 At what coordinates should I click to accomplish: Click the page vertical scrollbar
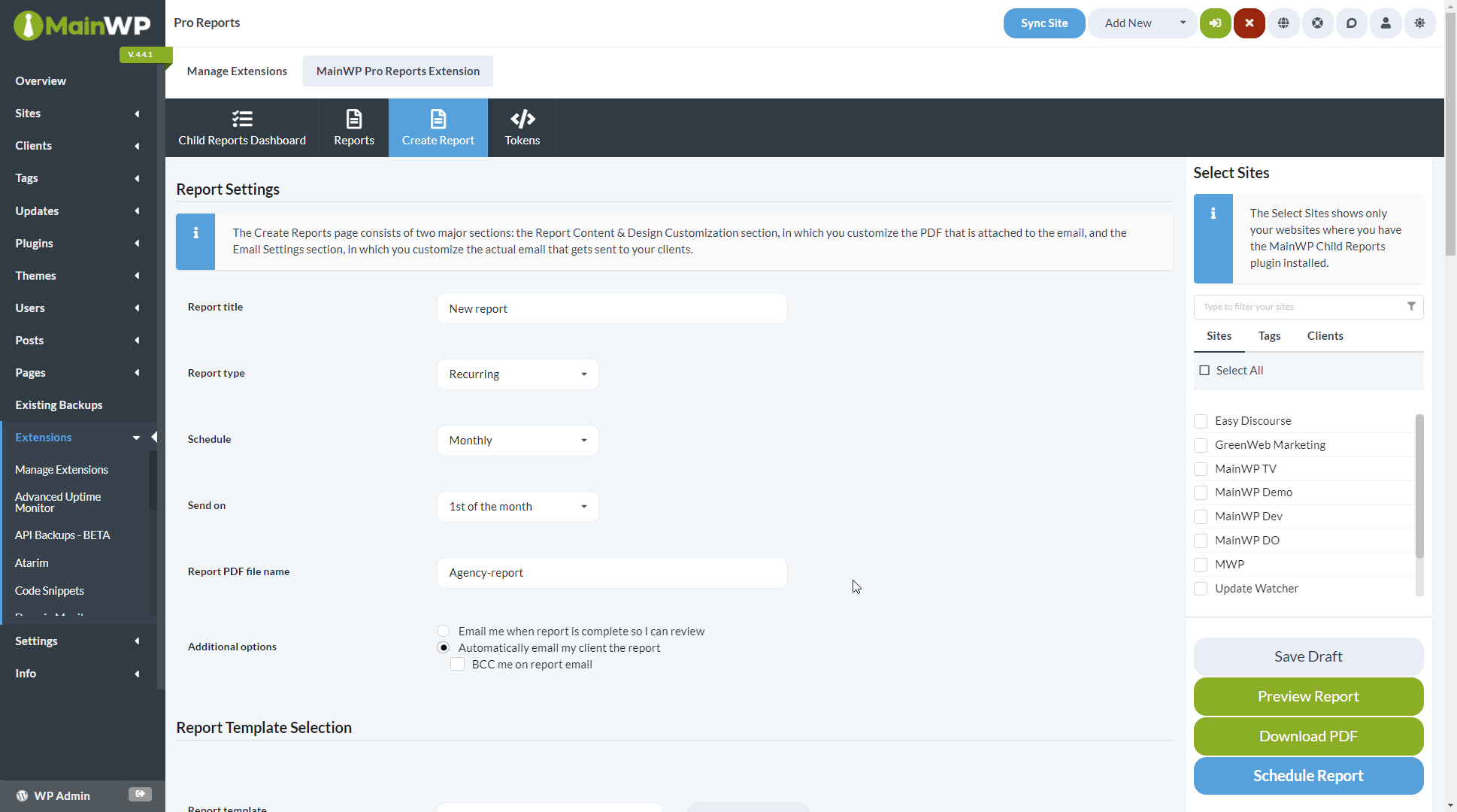pyautogui.click(x=1450, y=134)
